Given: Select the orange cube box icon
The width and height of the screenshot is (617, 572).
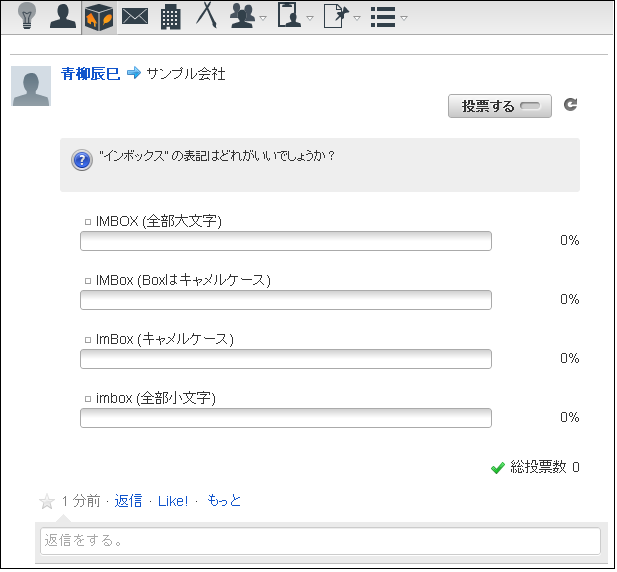Looking at the screenshot, I should tap(99, 17).
